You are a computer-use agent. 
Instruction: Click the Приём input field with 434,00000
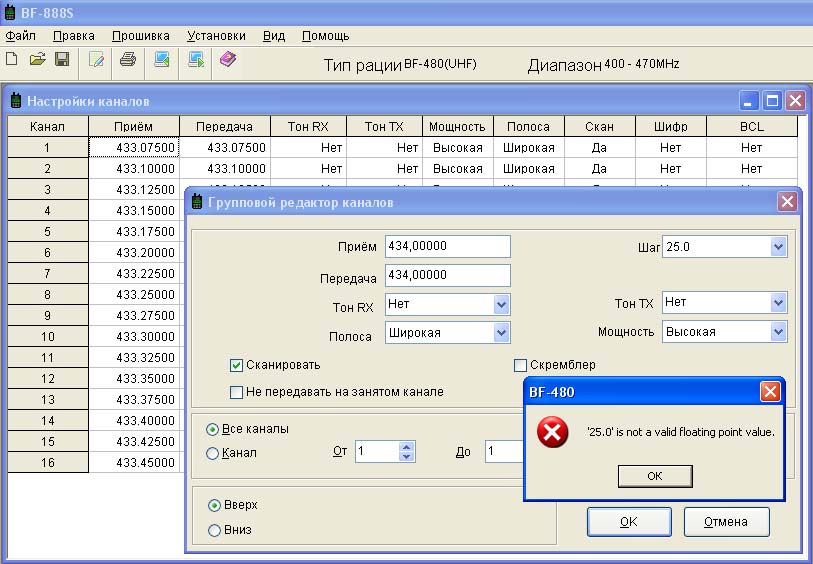tap(447, 246)
